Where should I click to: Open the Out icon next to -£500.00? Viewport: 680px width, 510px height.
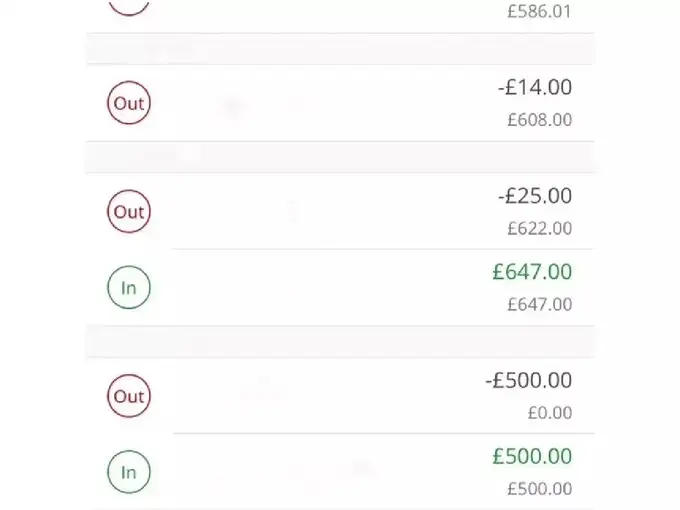129,396
